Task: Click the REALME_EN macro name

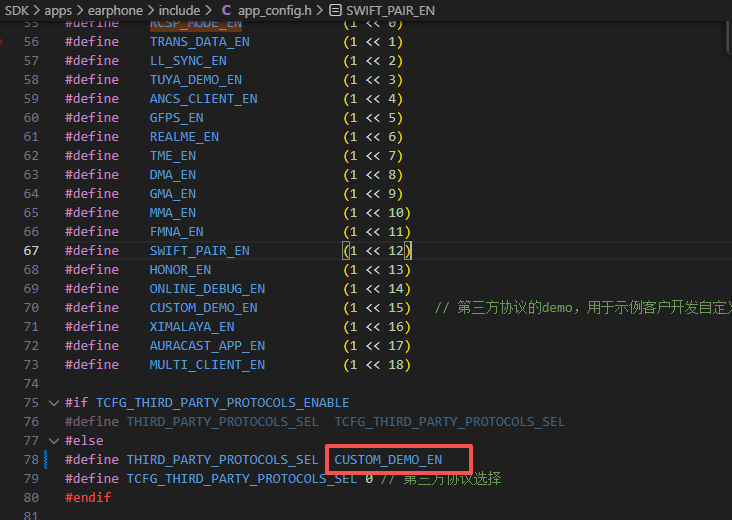Action: (184, 137)
